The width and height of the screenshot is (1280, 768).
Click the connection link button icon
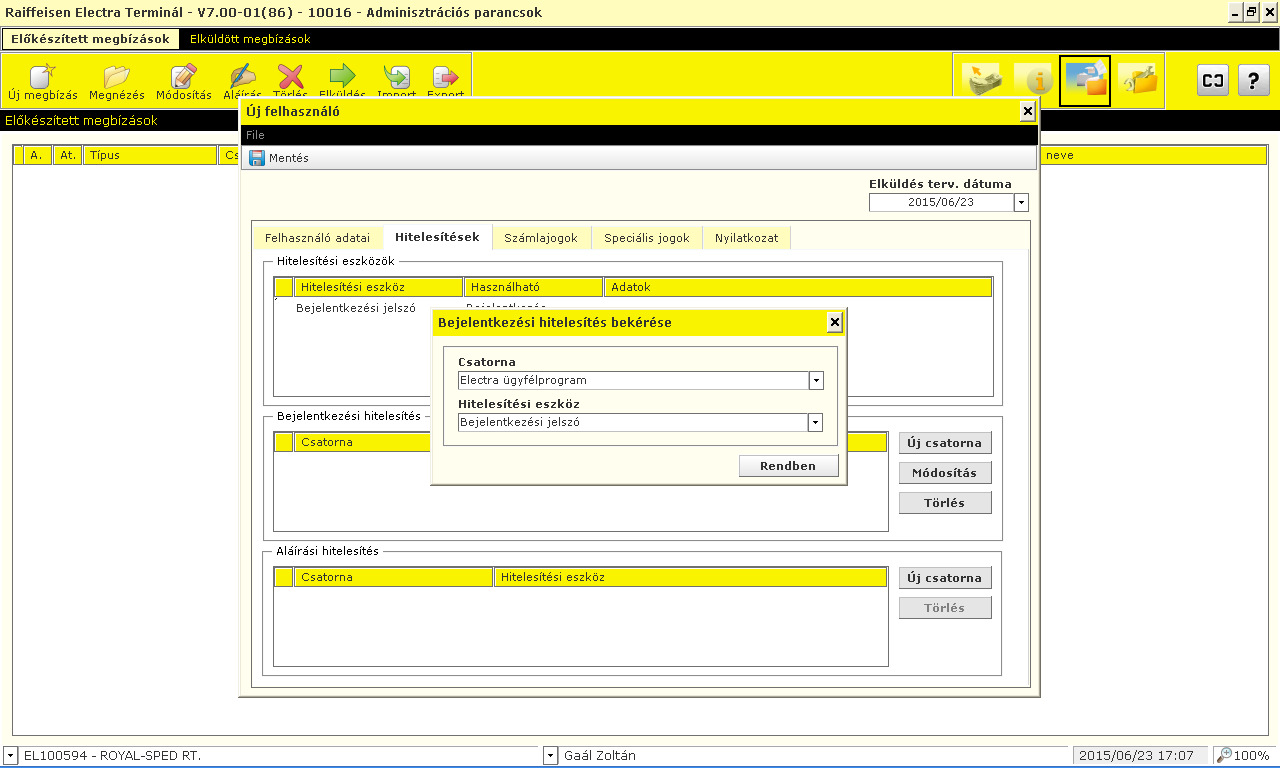click(x=1213, y=81)
